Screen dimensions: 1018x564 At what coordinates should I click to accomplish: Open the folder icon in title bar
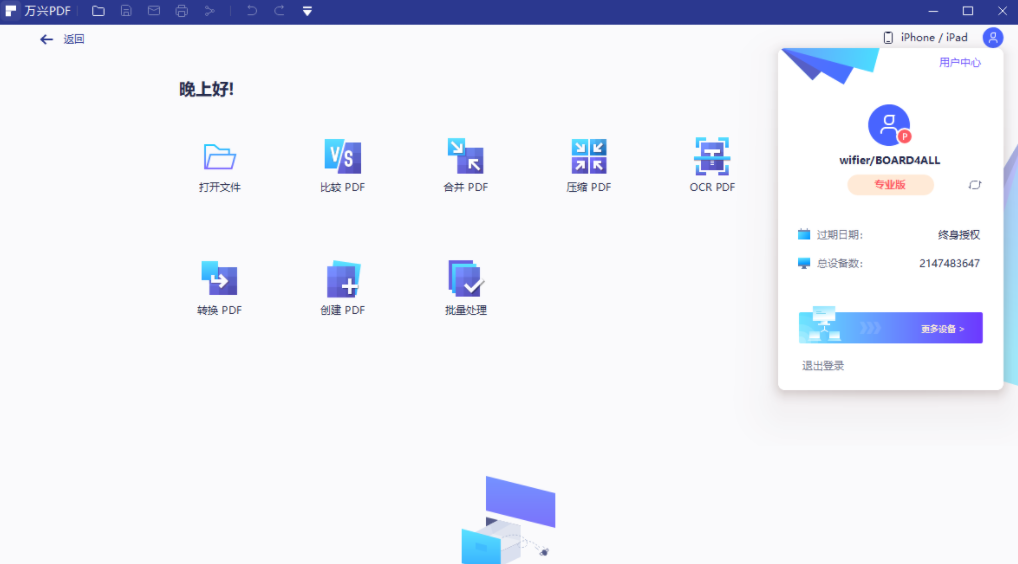[x=98, y=11]
